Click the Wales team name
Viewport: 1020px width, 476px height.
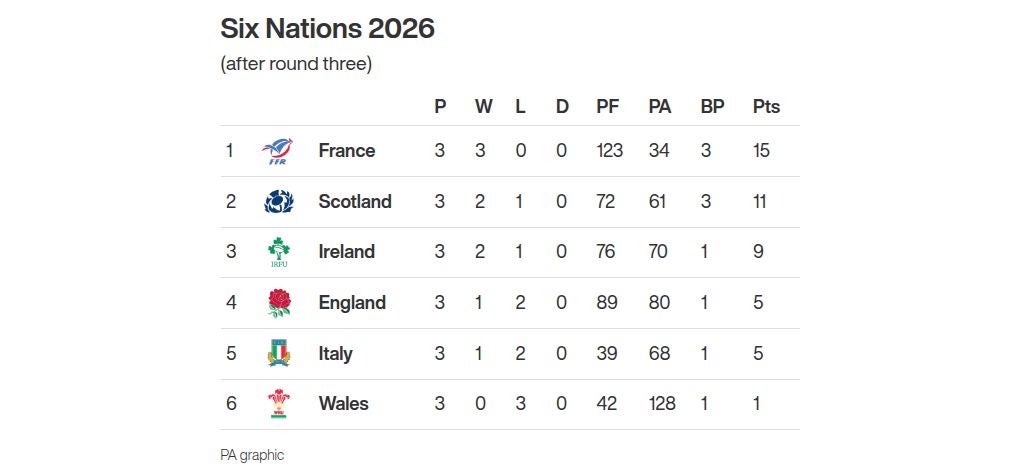tap(343, 404)
